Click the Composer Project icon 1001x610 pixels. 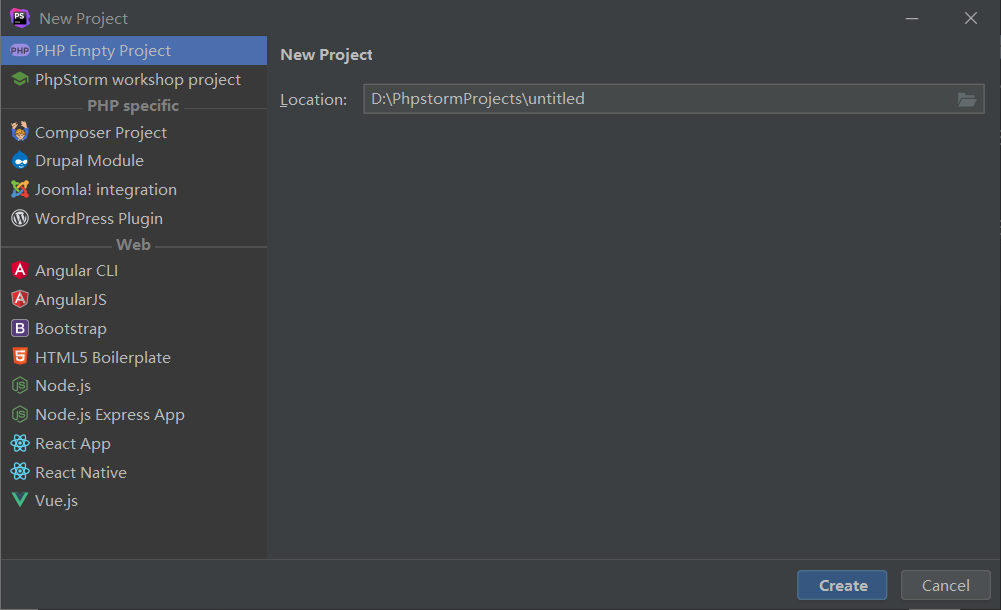tap(20, 132)
